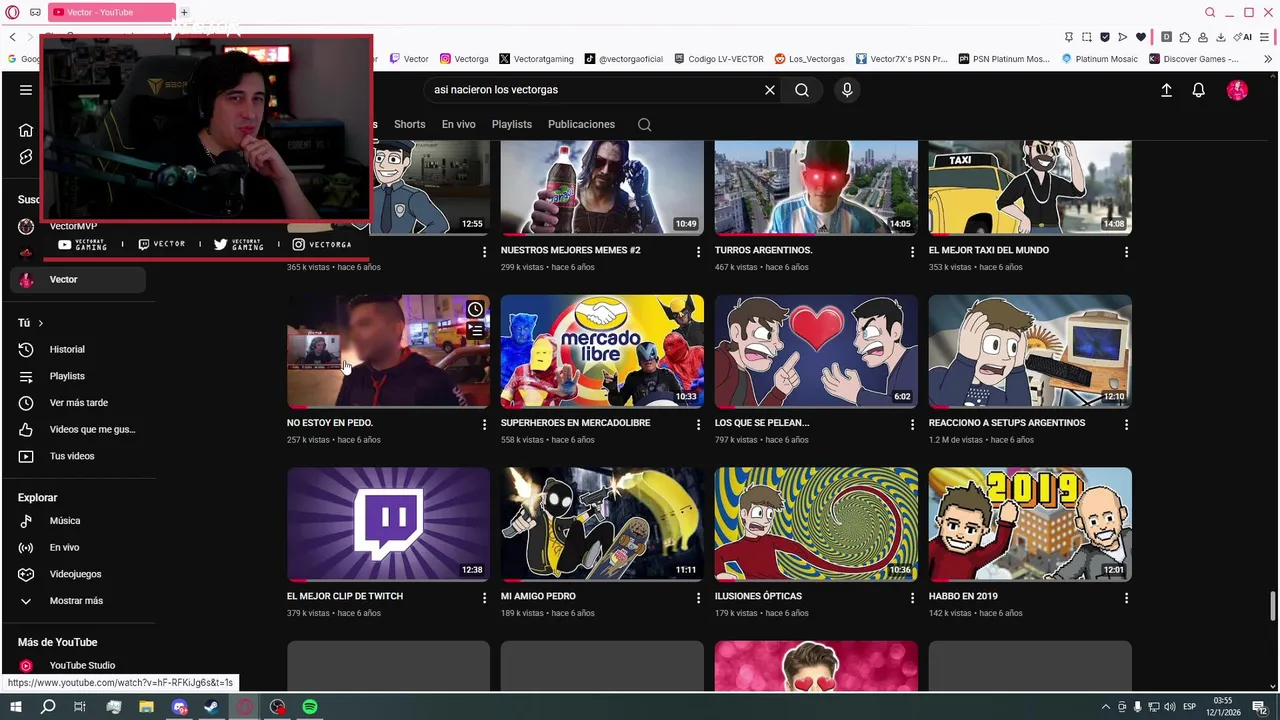Expand Mostrar más in Explorar section
The width and height of the screenshot is (1280, 720).
[77, 601]
